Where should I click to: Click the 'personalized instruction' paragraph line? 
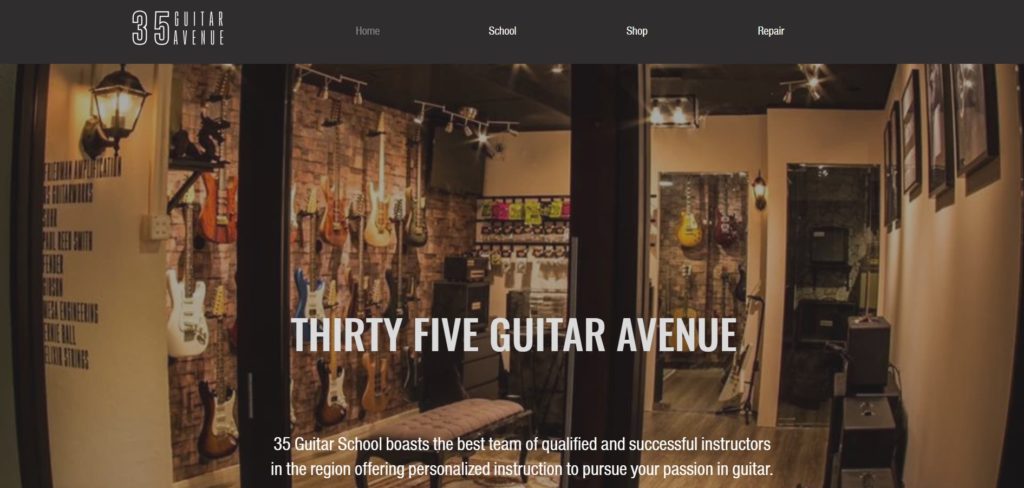[522, 469]
